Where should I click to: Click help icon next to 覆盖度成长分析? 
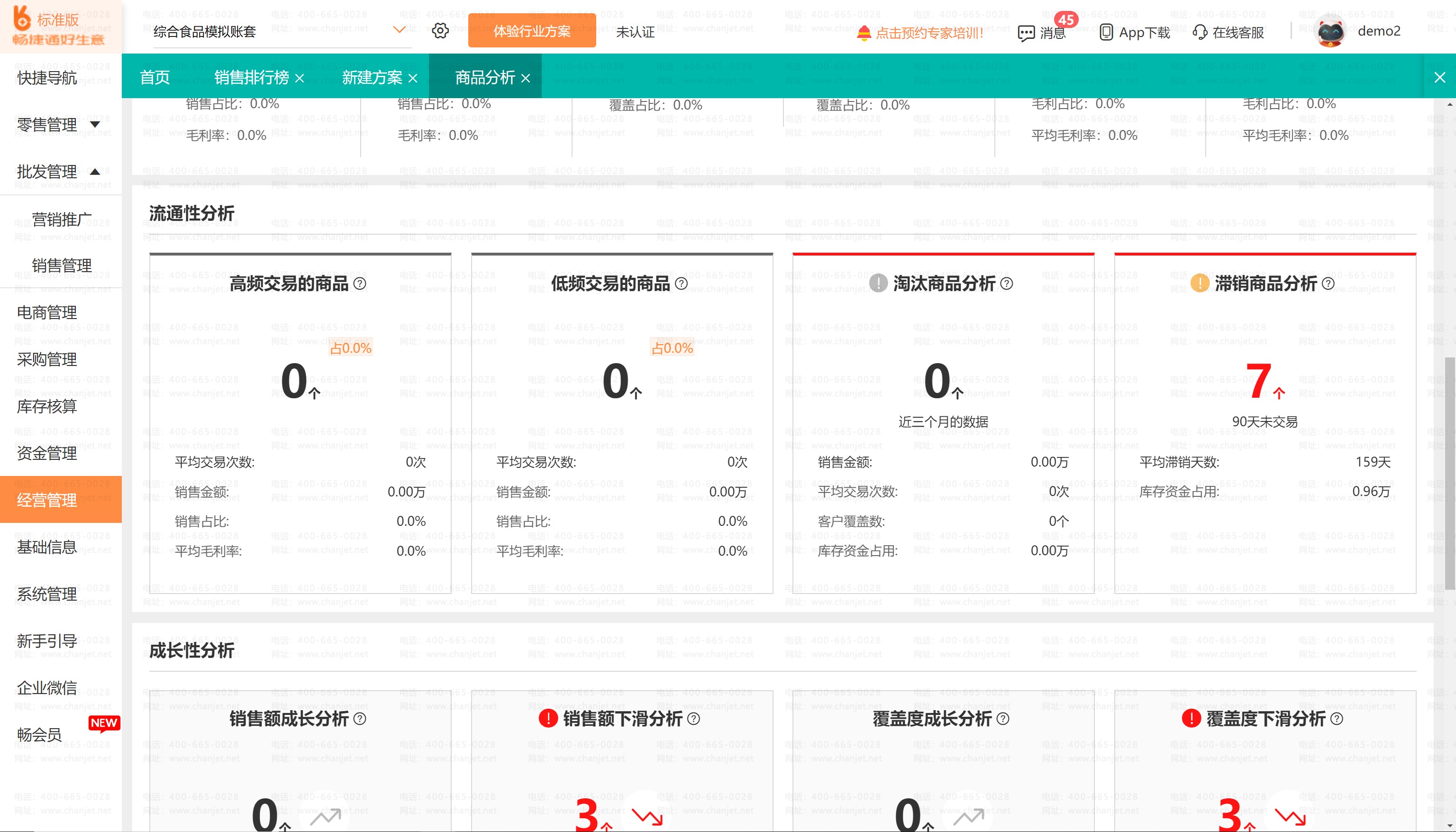[x=1002, y=718]
